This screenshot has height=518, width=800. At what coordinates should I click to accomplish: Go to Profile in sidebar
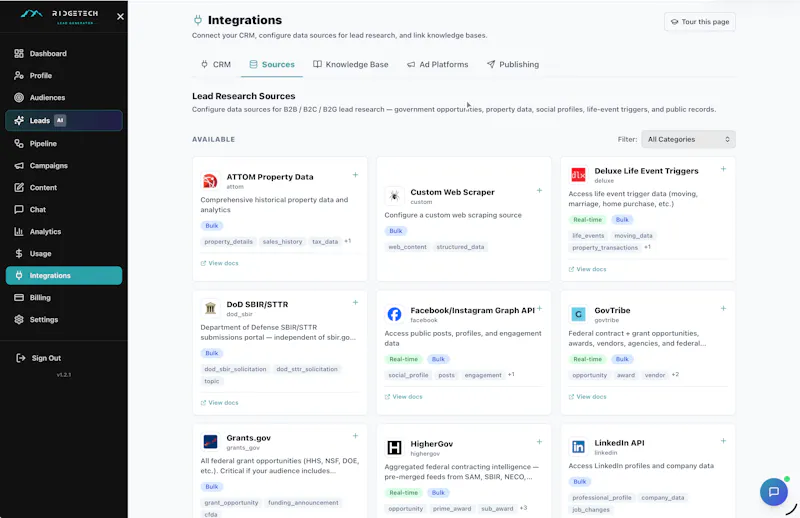[64, 76]
